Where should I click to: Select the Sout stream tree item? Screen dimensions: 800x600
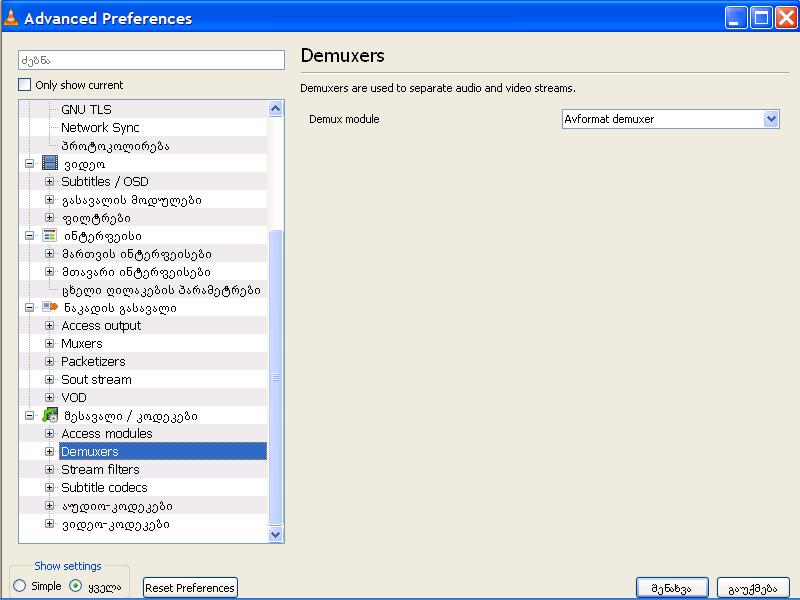pos(96,380)
